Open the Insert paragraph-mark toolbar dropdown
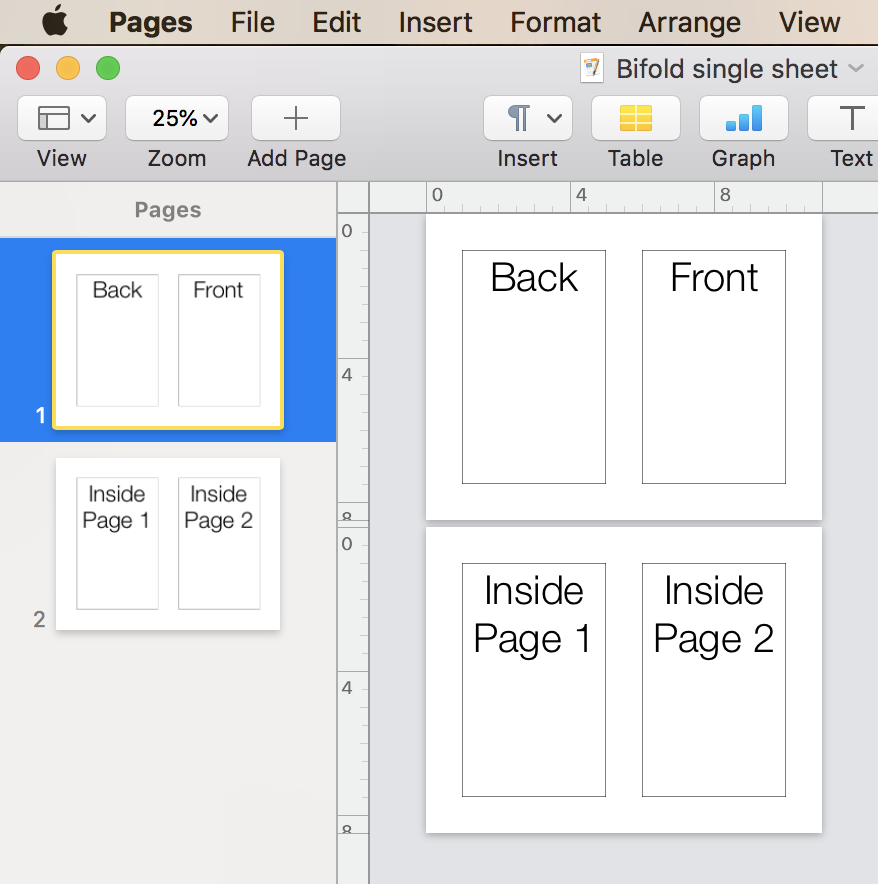The image size is (878, 884). pyautogui.click(x=528, y=118)
